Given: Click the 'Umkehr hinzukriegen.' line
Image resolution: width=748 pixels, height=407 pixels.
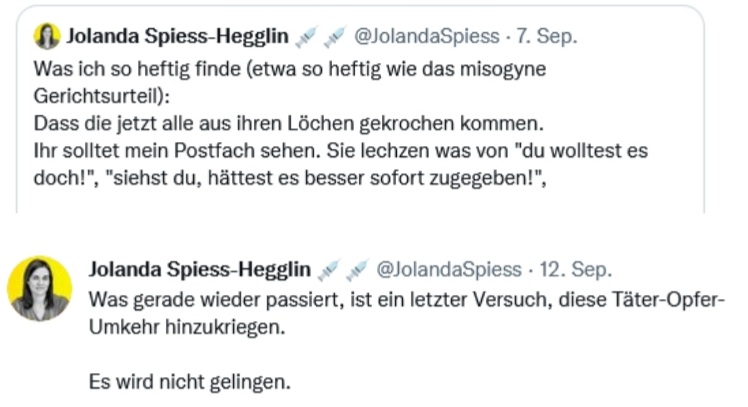Looking at the screenshot, I should click(187, 327).
